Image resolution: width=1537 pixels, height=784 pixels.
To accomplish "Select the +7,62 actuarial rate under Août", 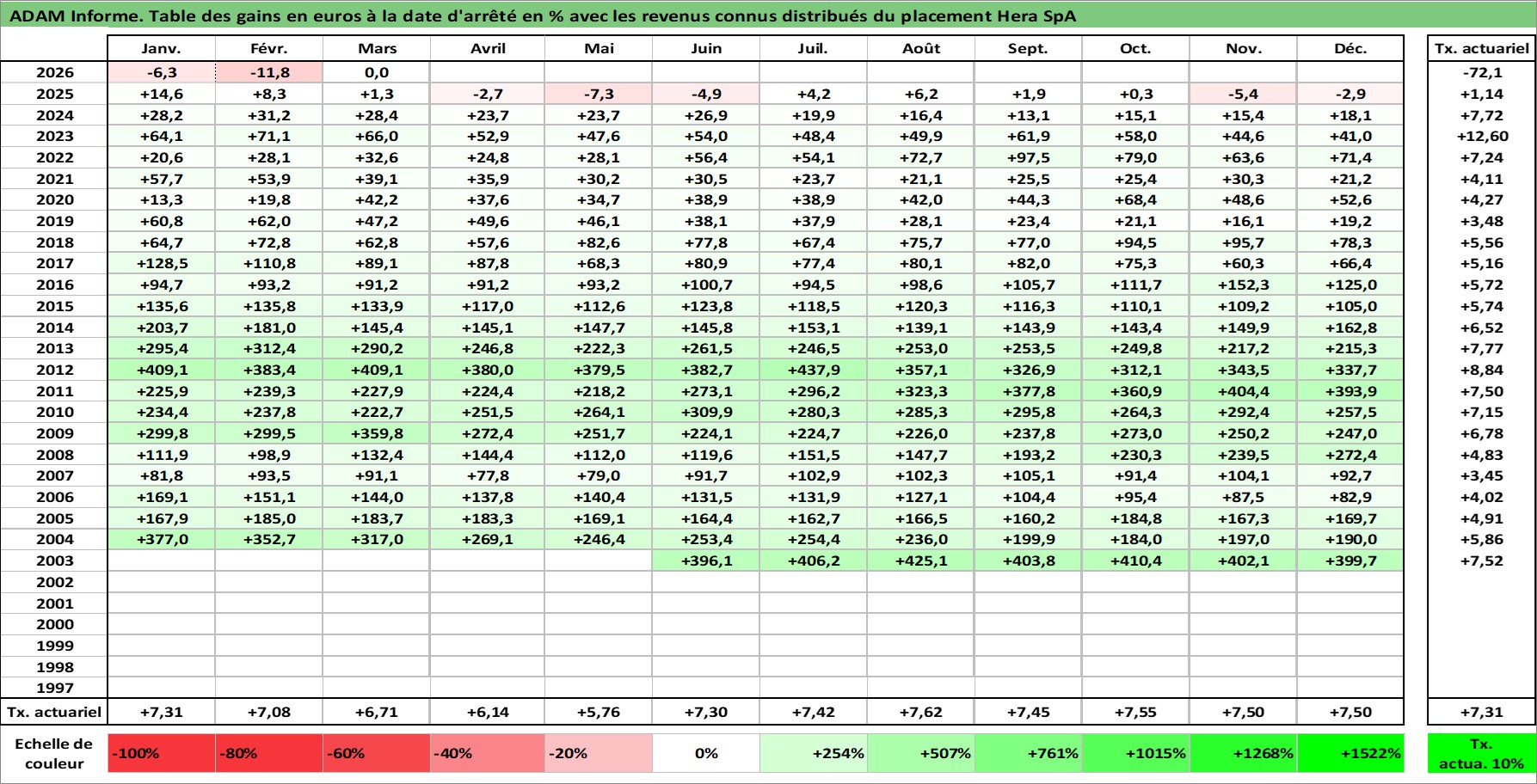I will [921, 712].
